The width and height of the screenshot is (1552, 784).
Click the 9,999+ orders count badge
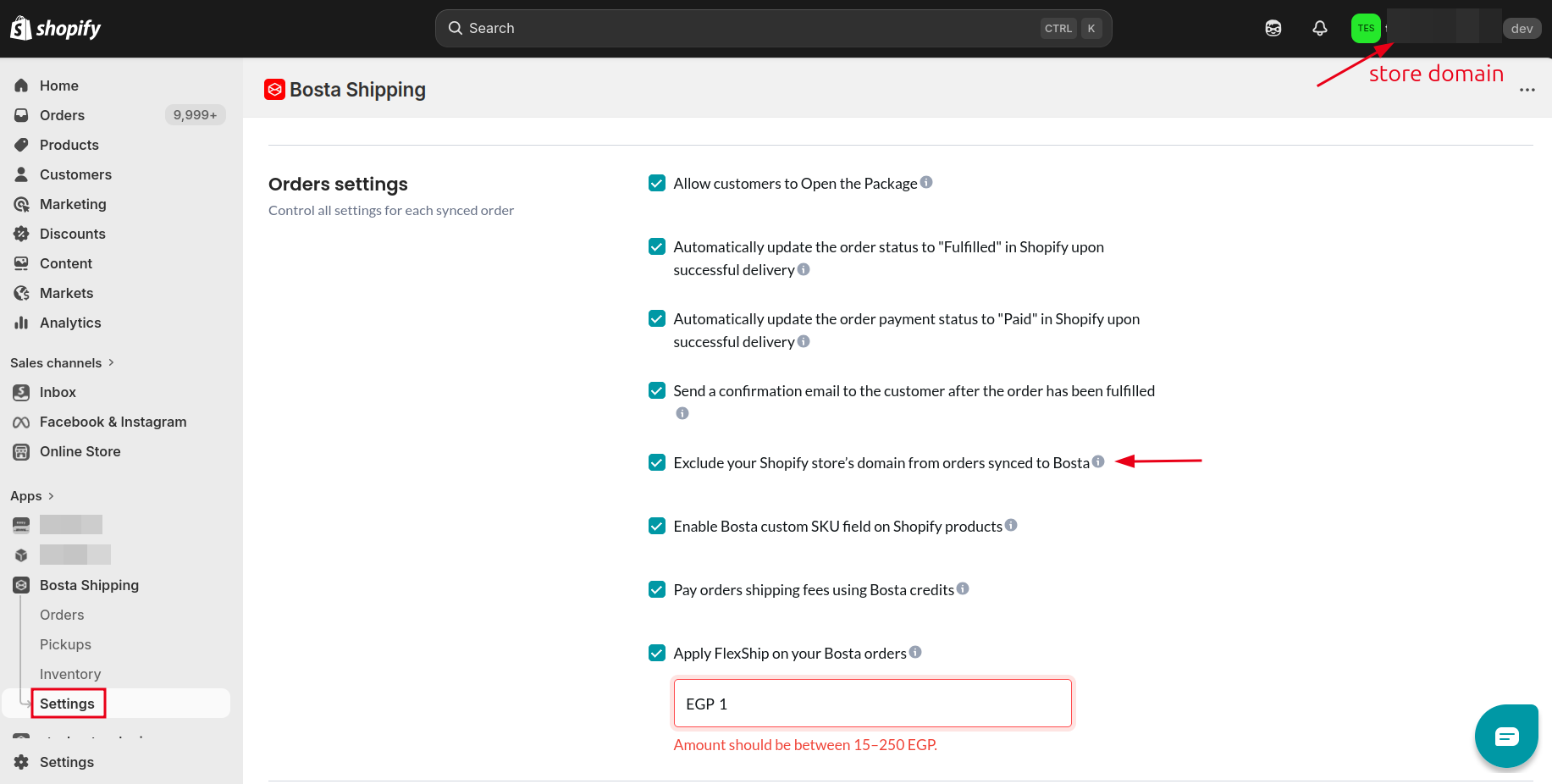(x=195, y=115)
